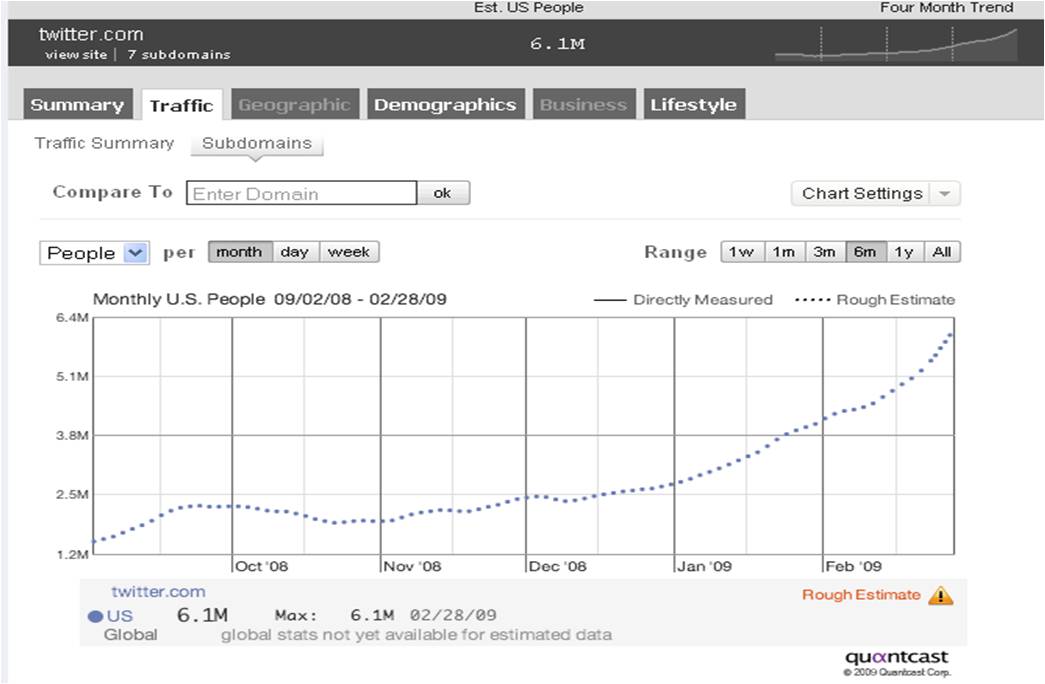Focus the Enter Domain input field
Viewport: 1045px width, 684px height.
[302, 193]
